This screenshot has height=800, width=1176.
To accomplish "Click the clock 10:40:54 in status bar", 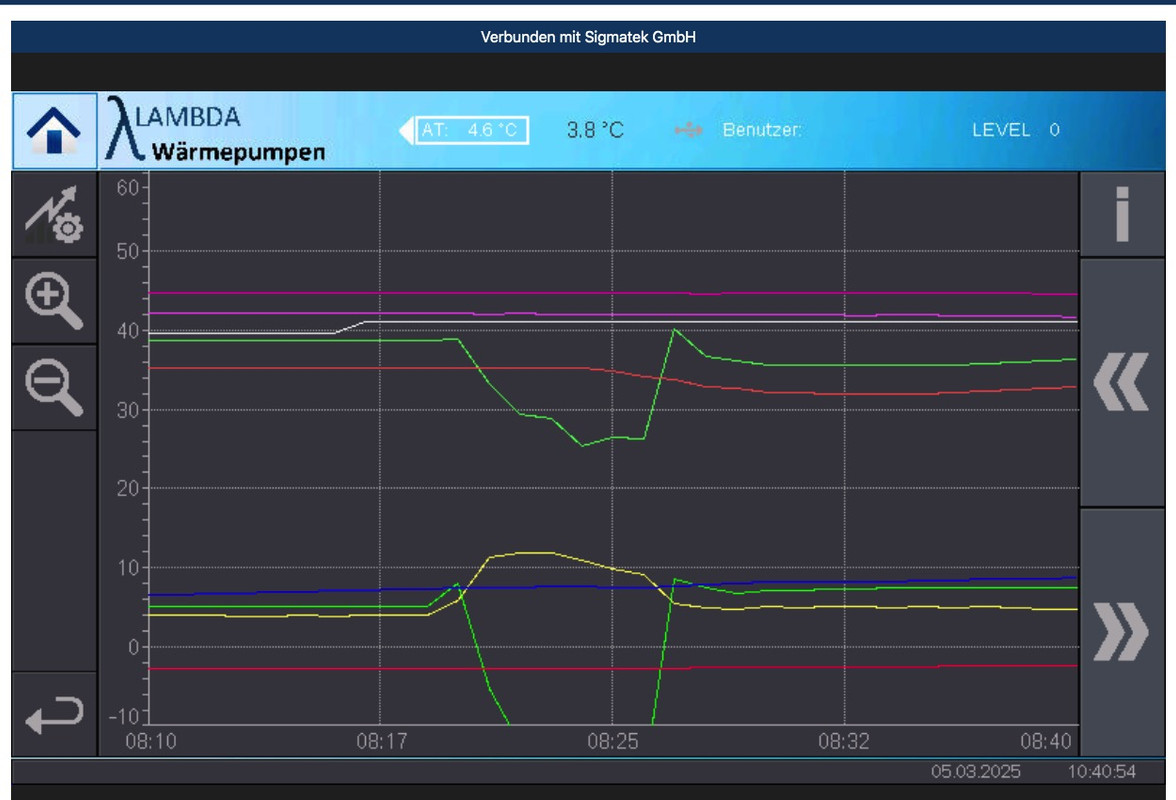I will [1102, 772].
